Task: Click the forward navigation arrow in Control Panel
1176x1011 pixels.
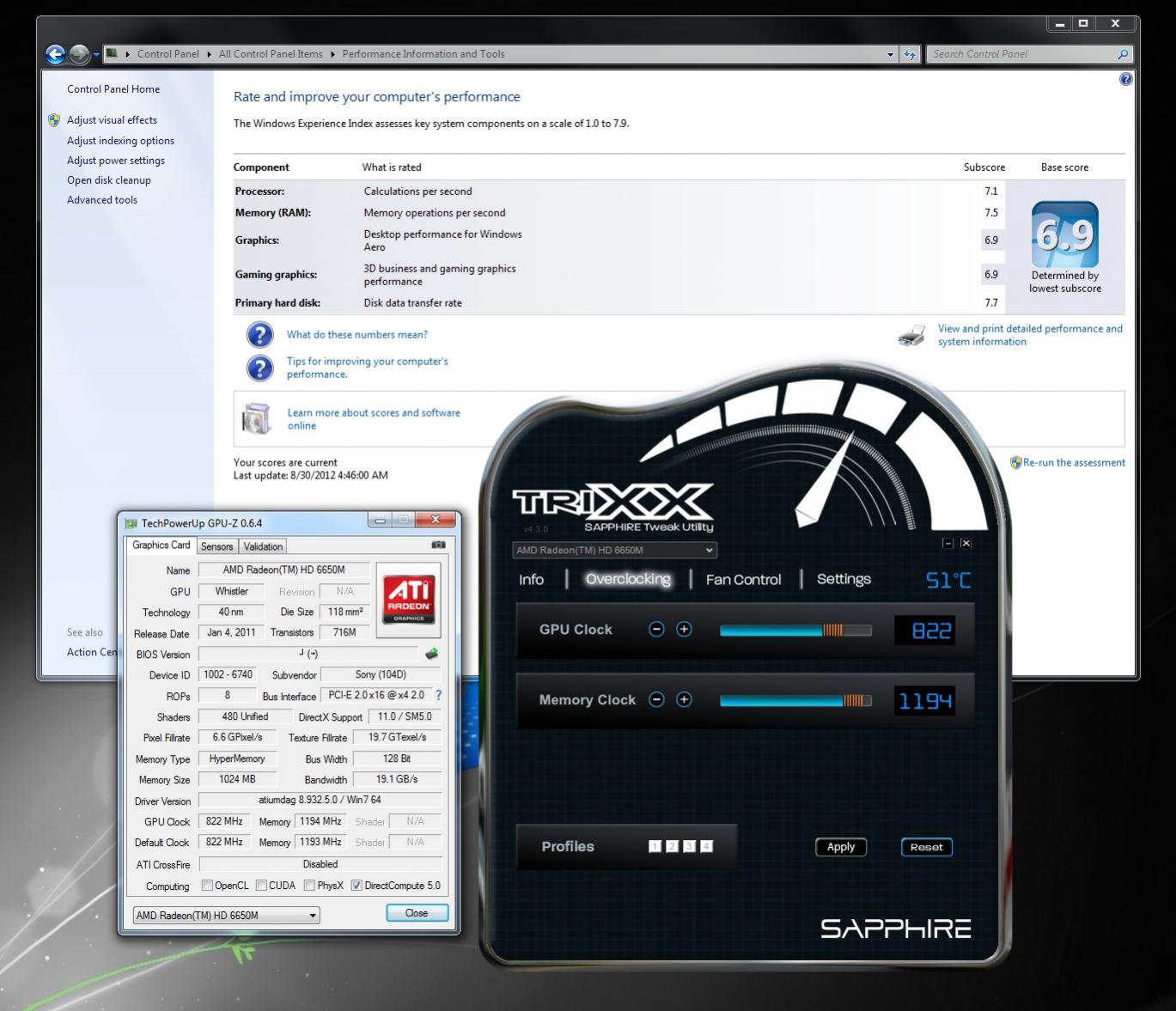Action: point(79,54)
